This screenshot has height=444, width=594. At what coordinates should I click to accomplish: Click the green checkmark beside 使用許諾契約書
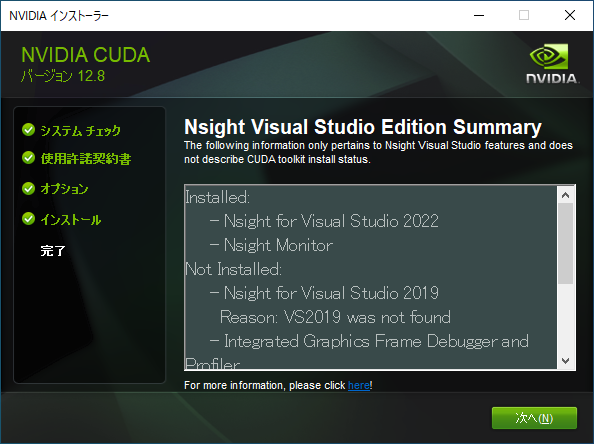[28, 158]
